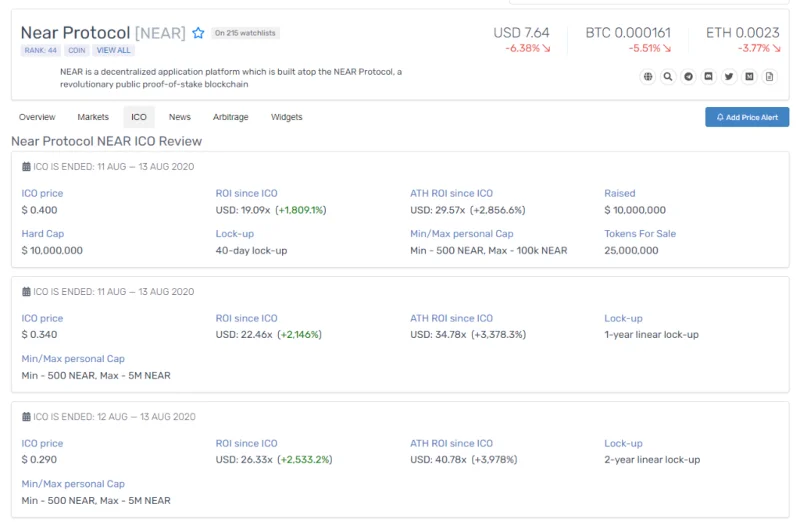Click the $ 0.400 ICO price value

(39, 210)
